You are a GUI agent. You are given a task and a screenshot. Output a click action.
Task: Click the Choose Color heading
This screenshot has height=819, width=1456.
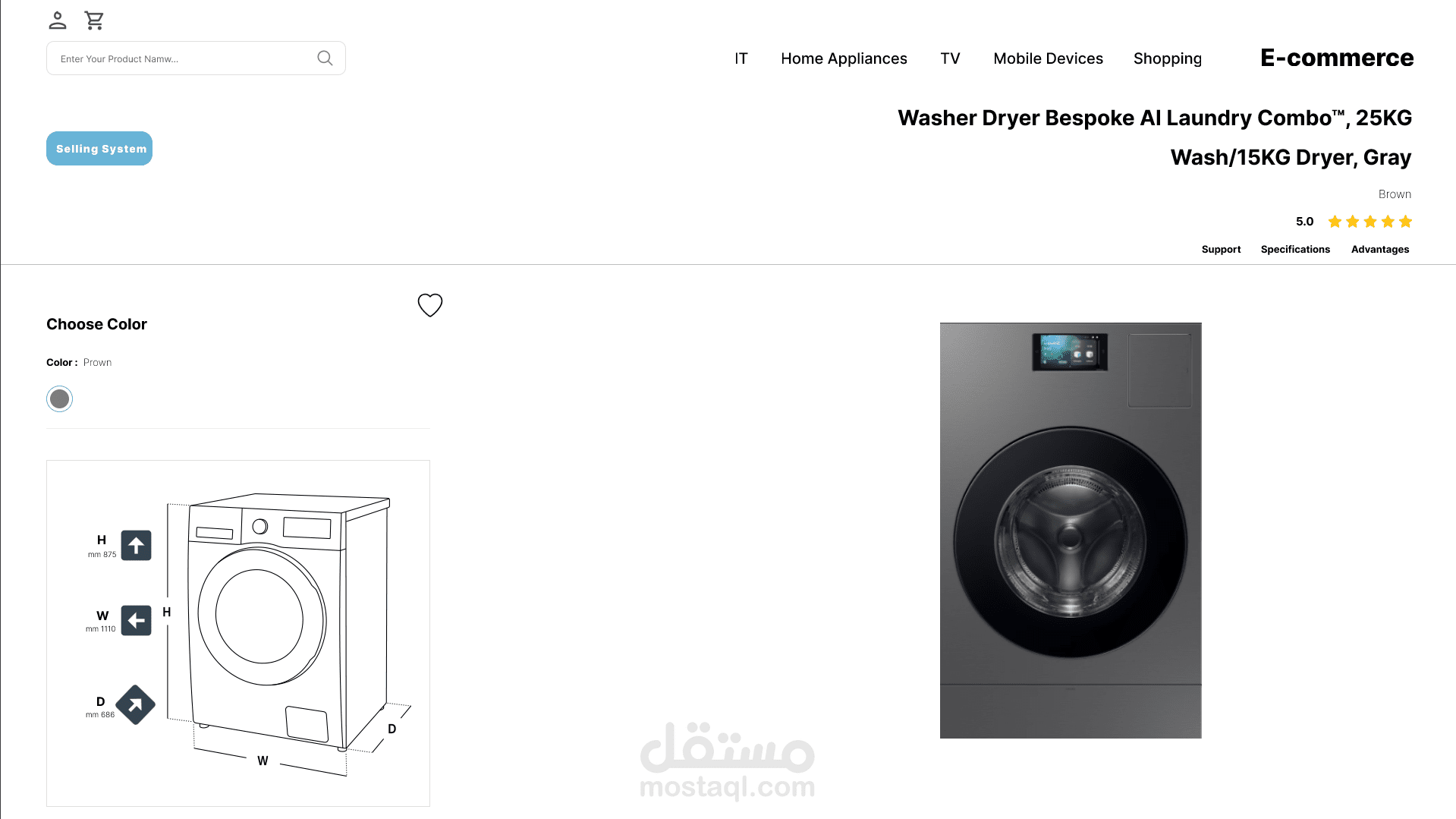pos(96,324)
